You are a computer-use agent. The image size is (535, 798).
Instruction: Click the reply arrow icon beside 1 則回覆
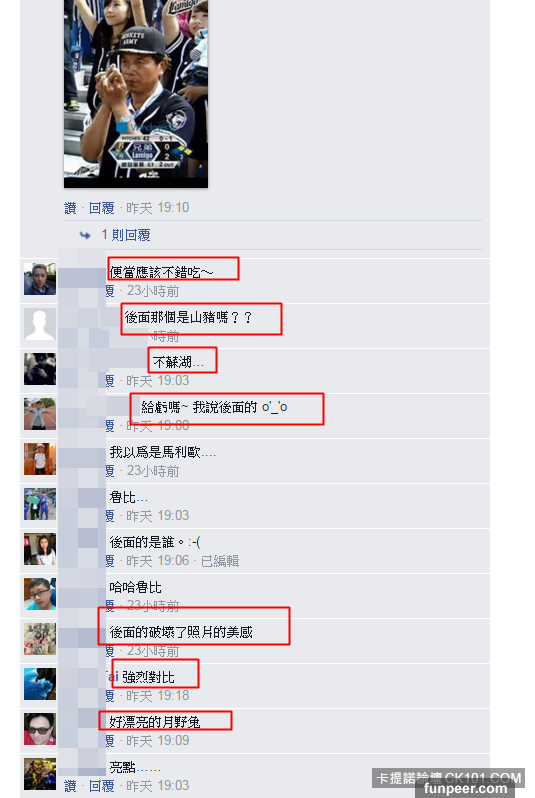pos(85,235)
